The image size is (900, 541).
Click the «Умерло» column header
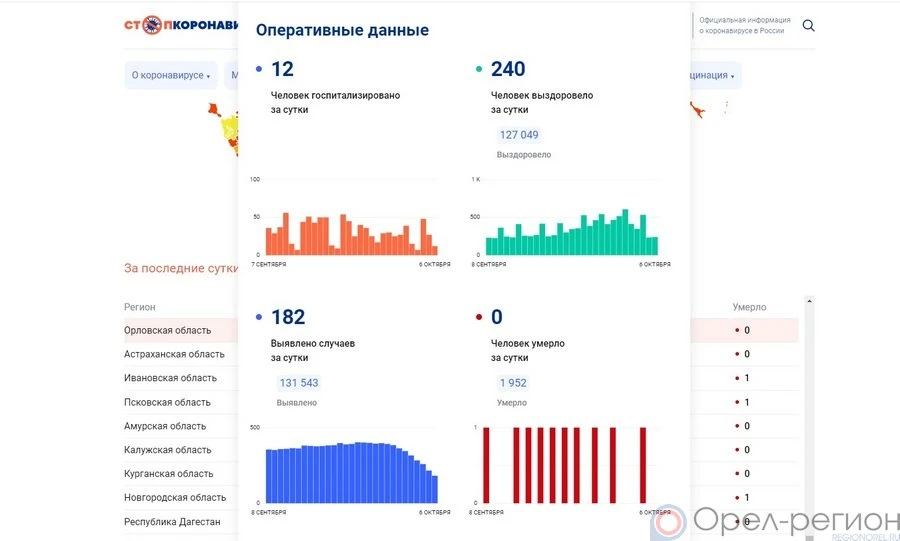pyautogui.click(x=749, y=307)
